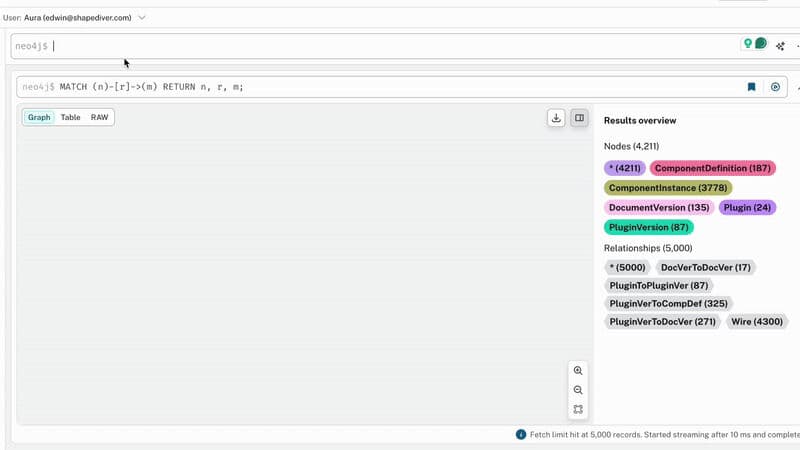Viewport: 800px width, 450px height.
Task: Click the fetch limit status message
Action: coord(664,435)
